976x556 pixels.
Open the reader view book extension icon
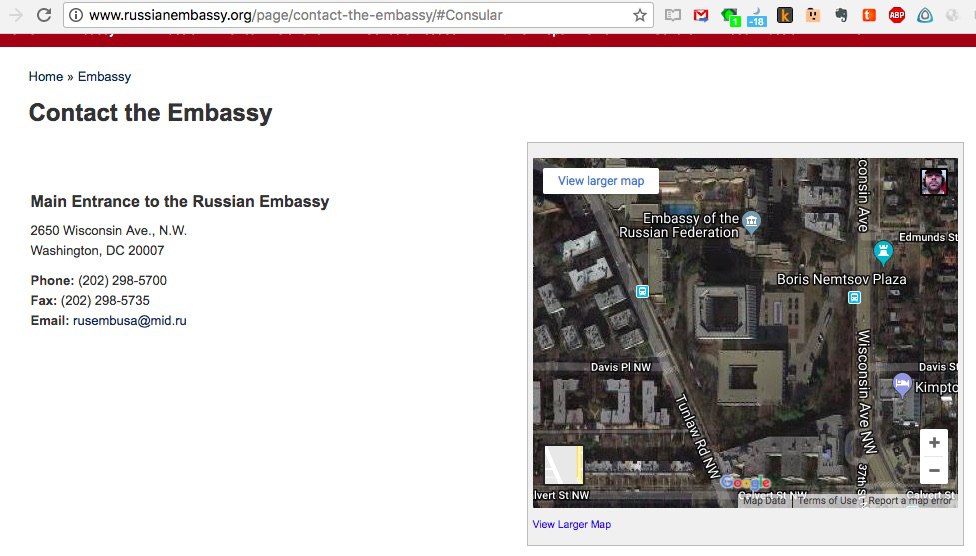tap(673, 16)
